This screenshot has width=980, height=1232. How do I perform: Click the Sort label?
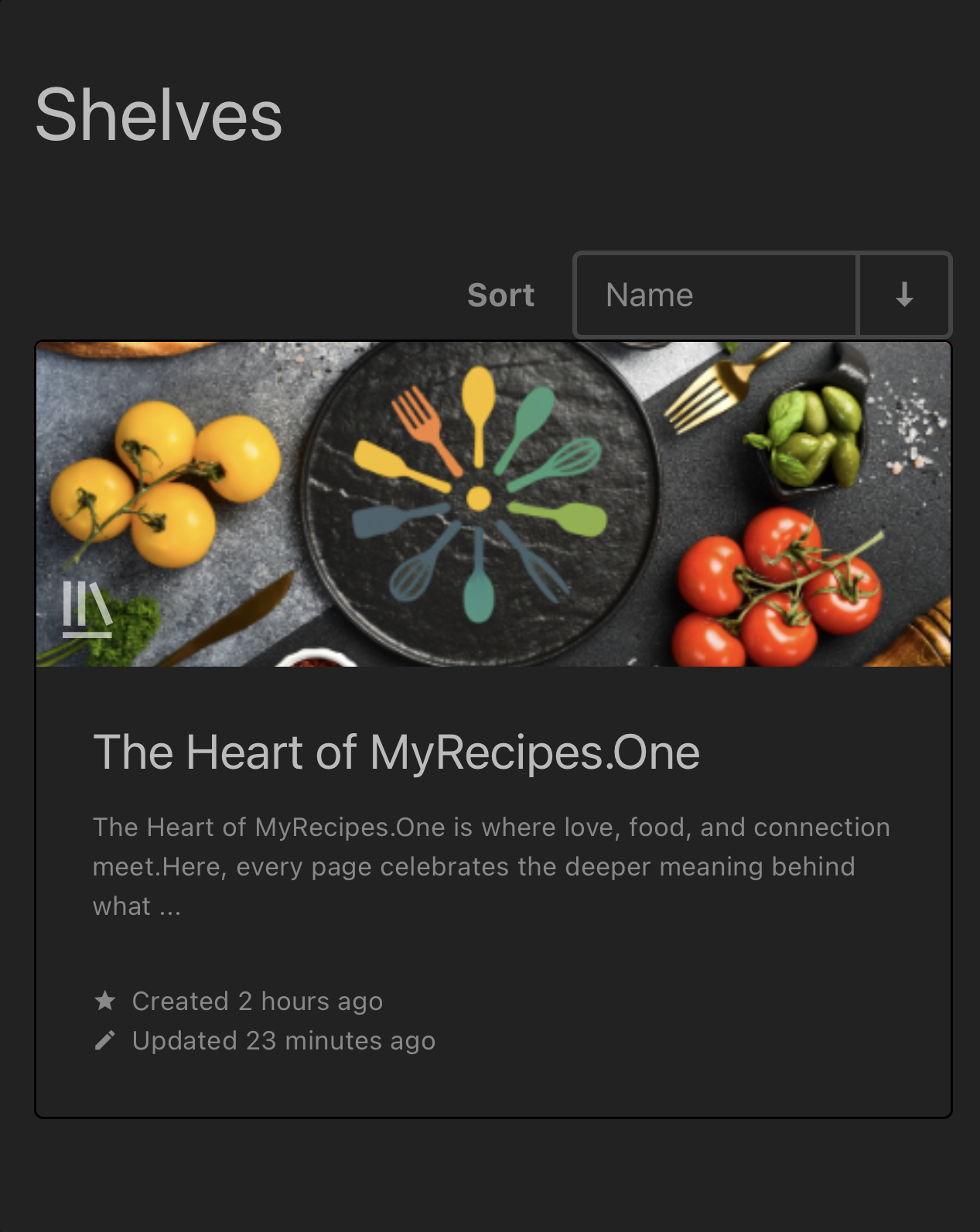(x=500, y=295)
